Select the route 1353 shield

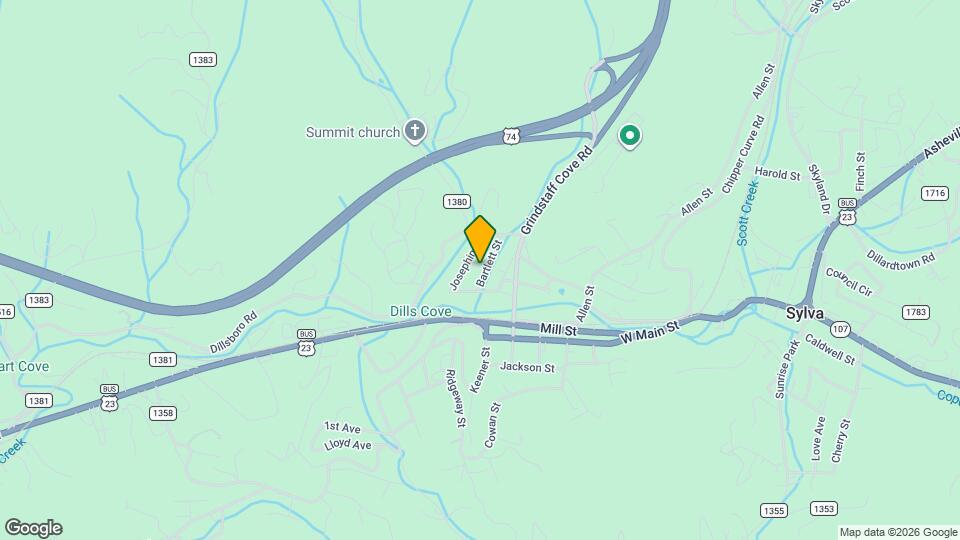point(823,508)
